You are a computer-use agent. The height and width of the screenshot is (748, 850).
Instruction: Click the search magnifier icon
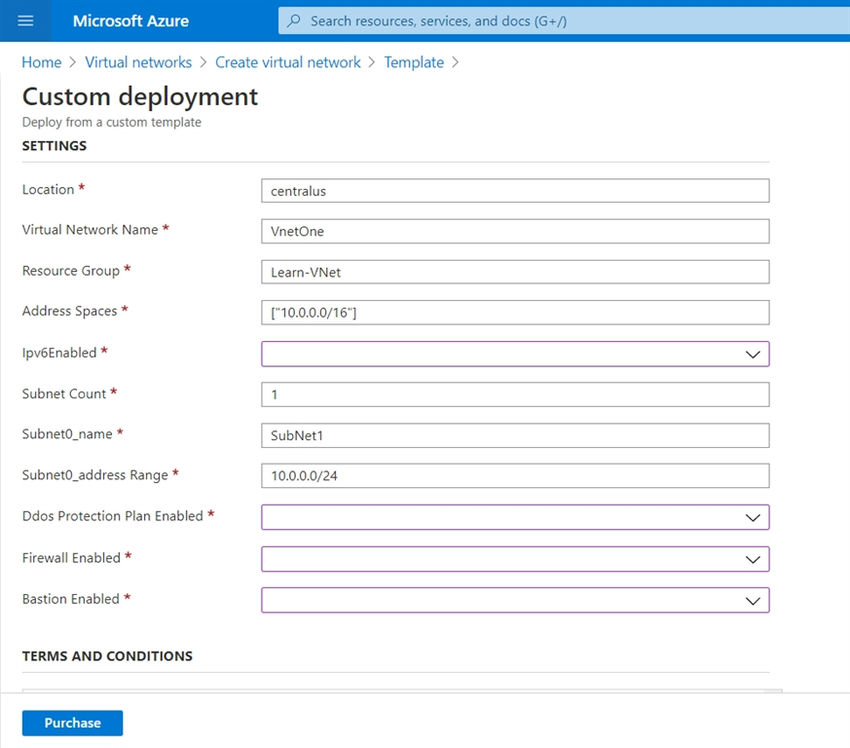tap(294, 20)
